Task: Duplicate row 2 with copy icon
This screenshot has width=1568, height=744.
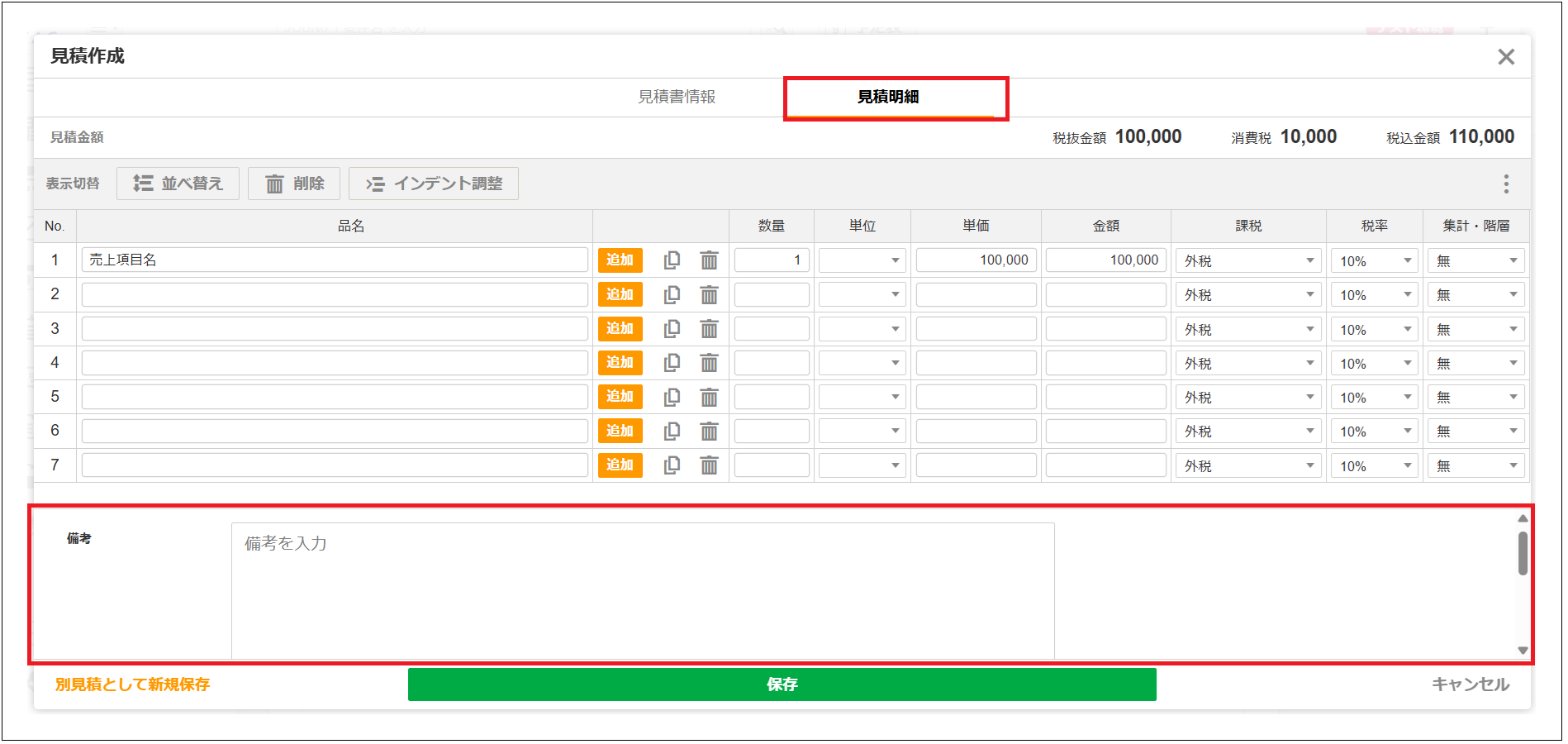Action: click(672, 294)
